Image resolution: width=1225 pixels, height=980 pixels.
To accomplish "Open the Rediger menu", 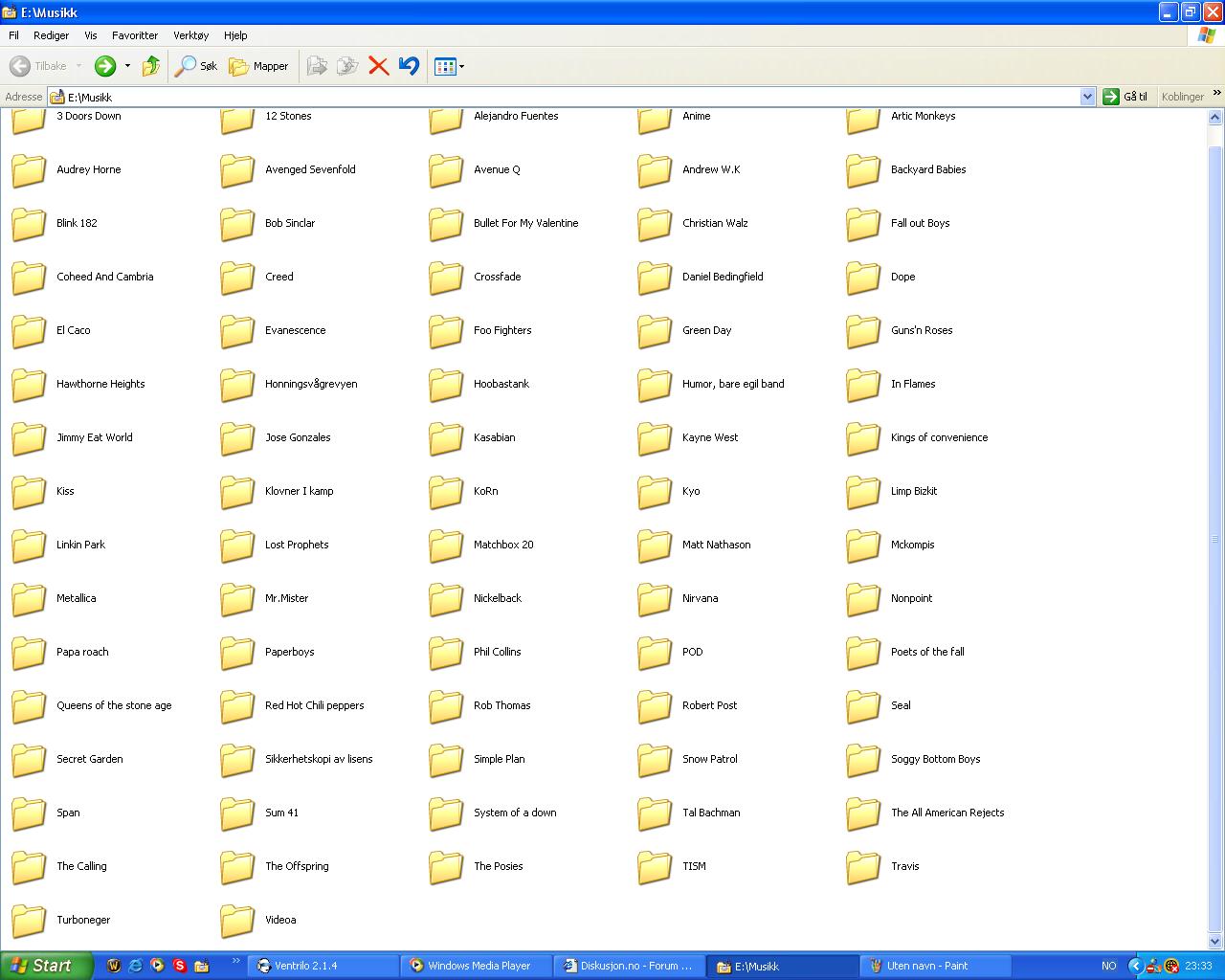I will tap(51, 35).
